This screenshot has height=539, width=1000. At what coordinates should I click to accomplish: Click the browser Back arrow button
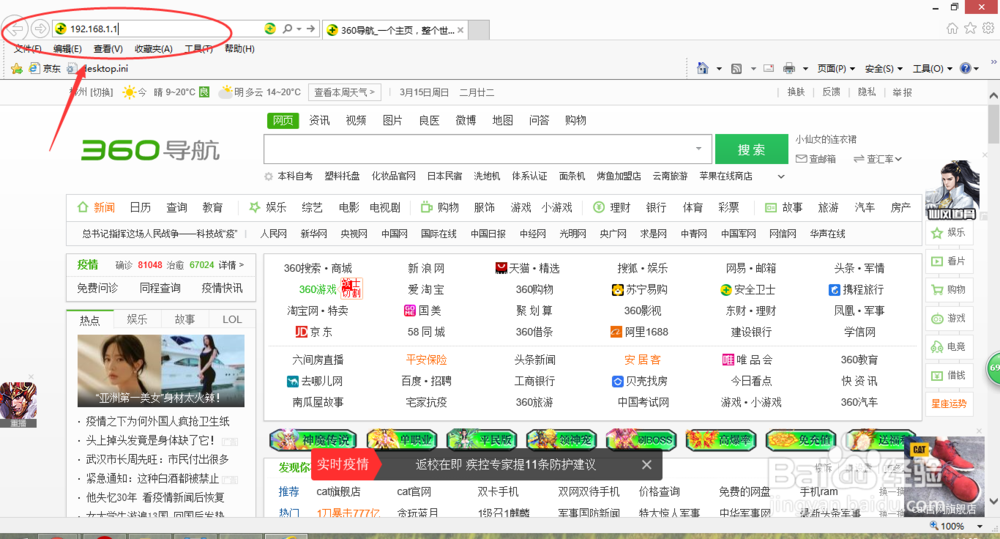(x=15, y=29)
